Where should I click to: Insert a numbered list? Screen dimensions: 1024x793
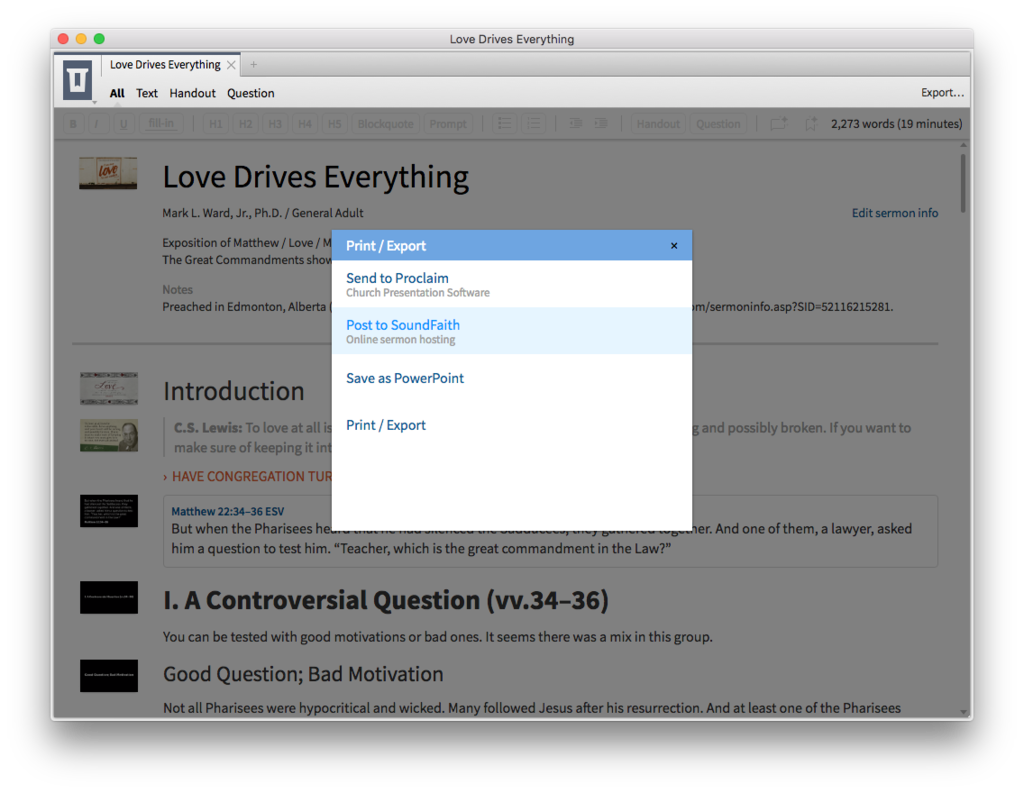[x=534, y=123]
